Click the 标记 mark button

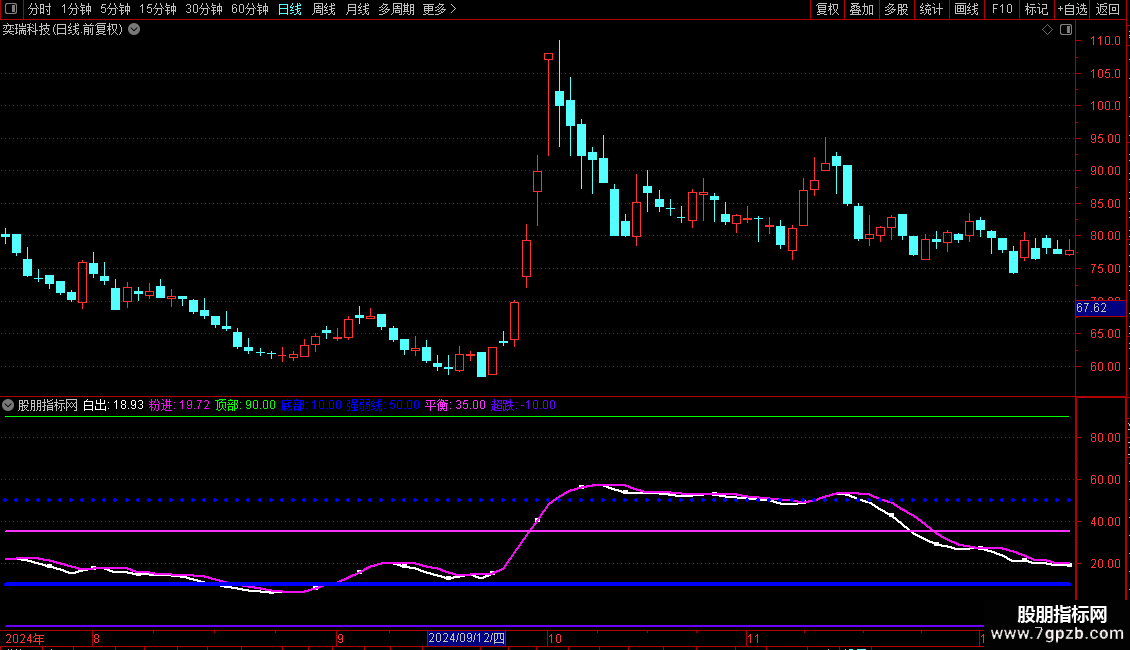click(1036, 9)
